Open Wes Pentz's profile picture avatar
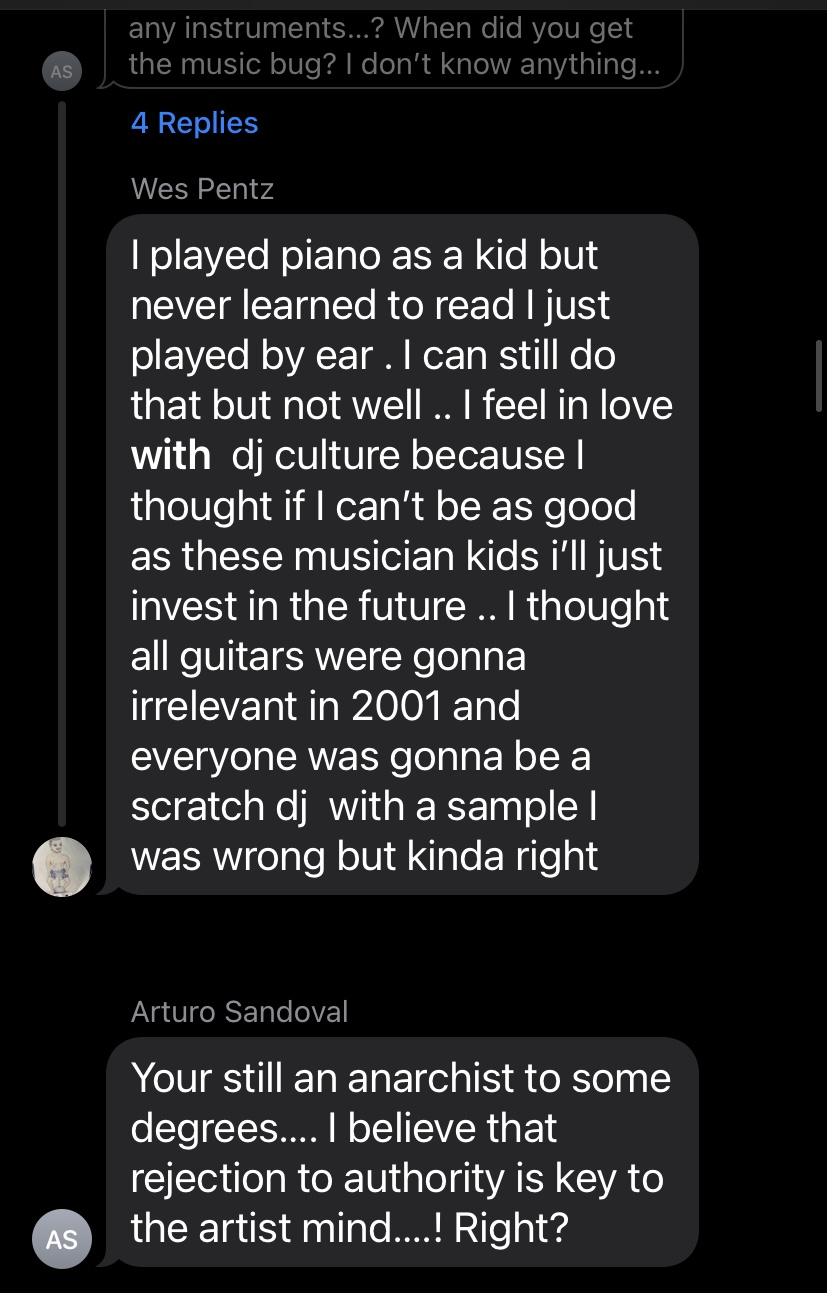This screenshot has width=827, height=1293. pyautogui.click(x=62, y=866)
